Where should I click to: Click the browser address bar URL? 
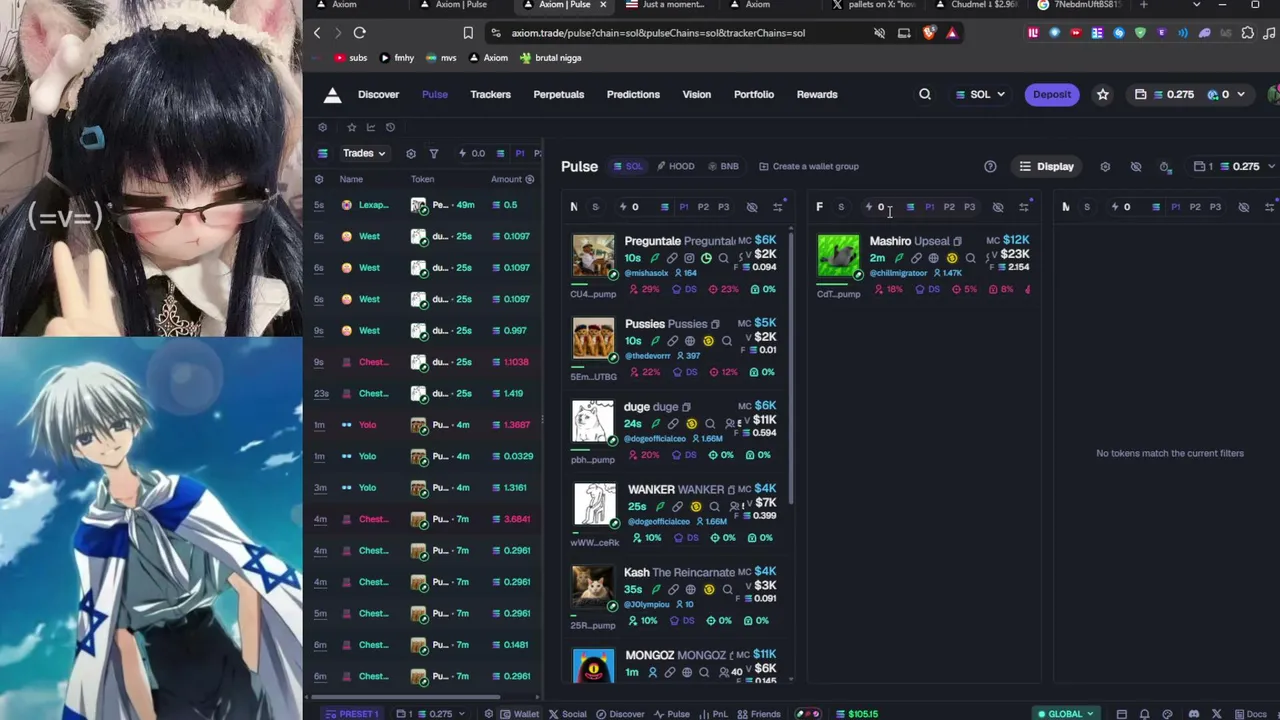(658, 33)
